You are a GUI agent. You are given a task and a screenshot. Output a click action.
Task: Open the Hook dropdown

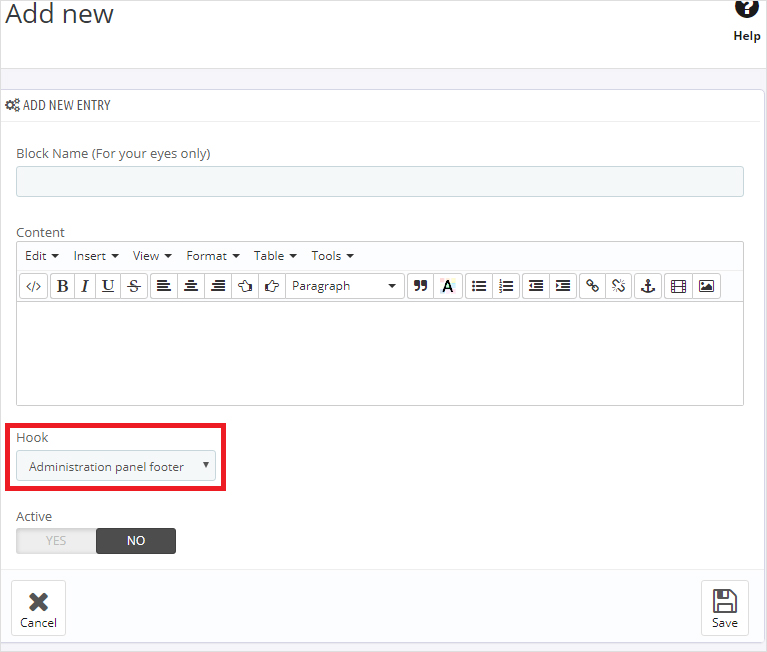click(x=116, y=466)
